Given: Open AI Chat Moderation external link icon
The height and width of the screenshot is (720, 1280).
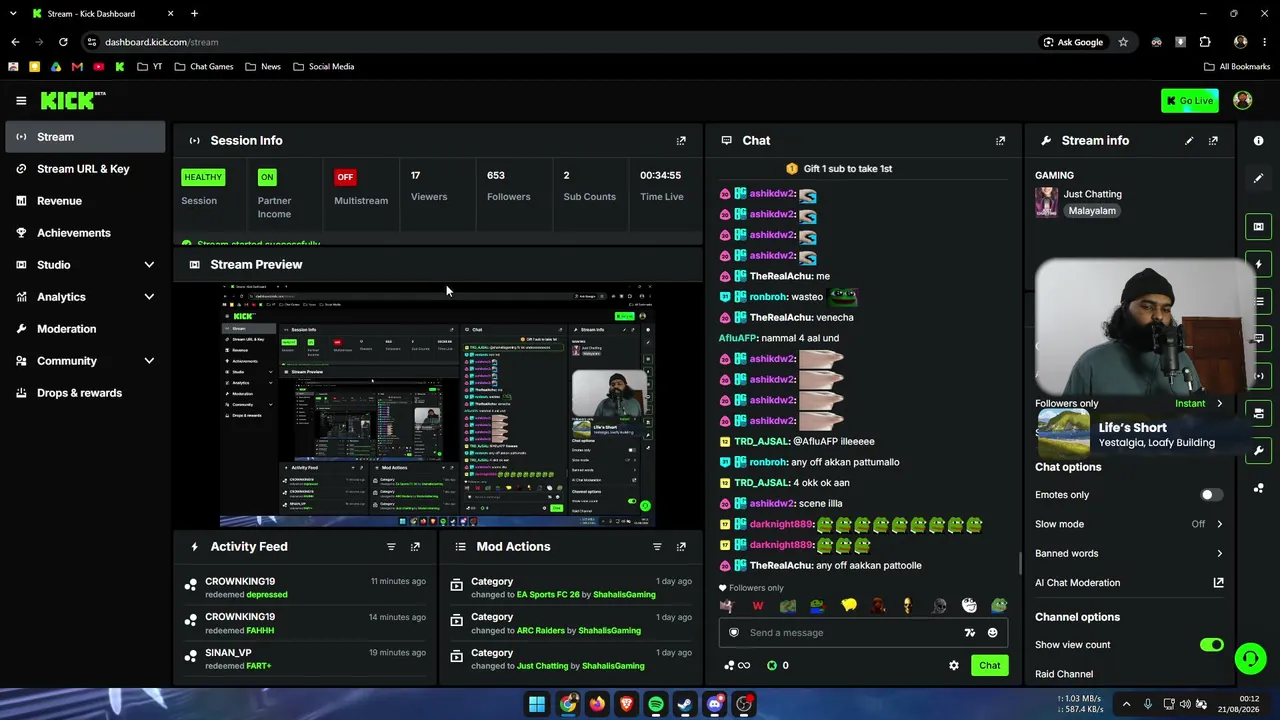Looking at the screenshot, I should 1218,583.
